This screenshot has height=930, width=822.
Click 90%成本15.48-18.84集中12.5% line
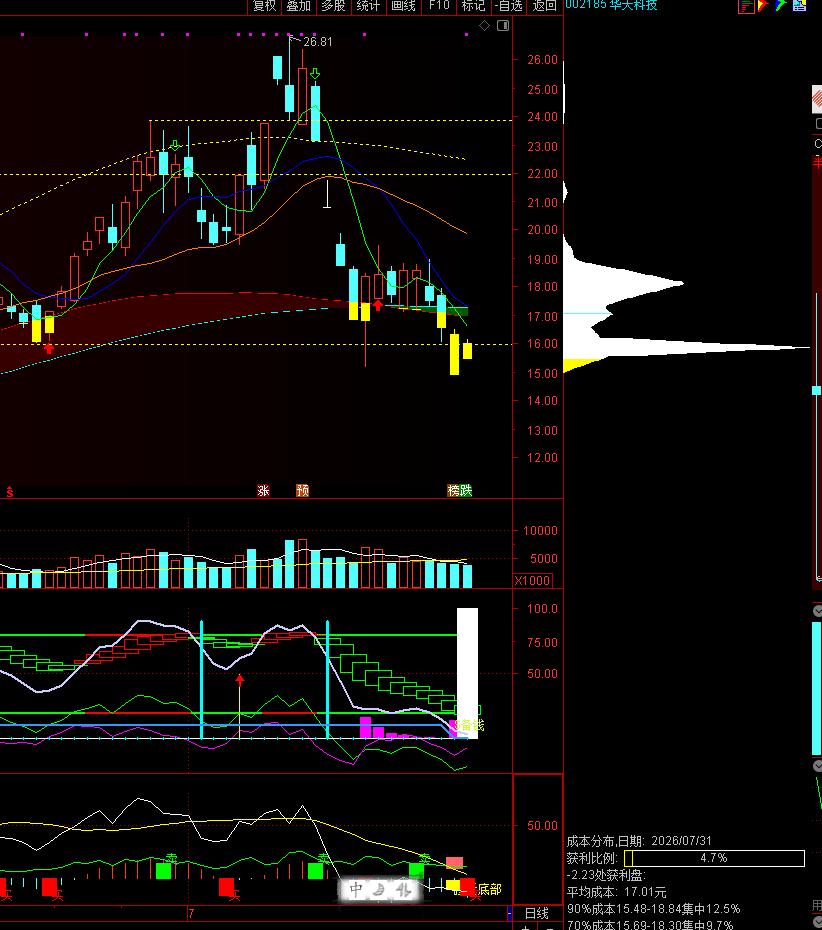tap(654, 909)
